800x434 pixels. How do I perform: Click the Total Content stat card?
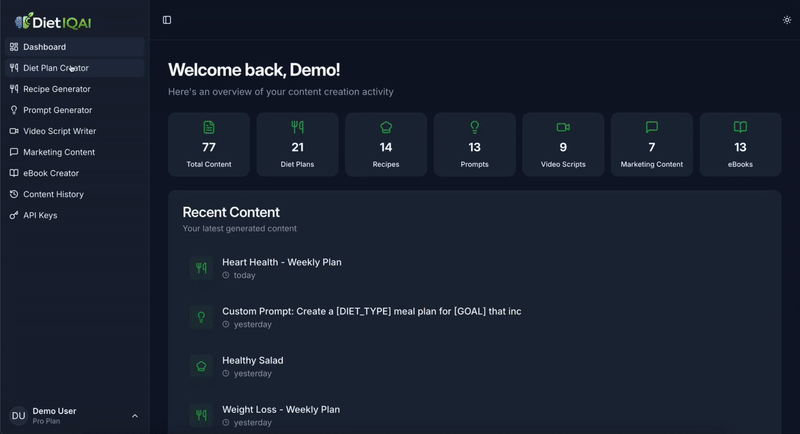tap(209, 145)
